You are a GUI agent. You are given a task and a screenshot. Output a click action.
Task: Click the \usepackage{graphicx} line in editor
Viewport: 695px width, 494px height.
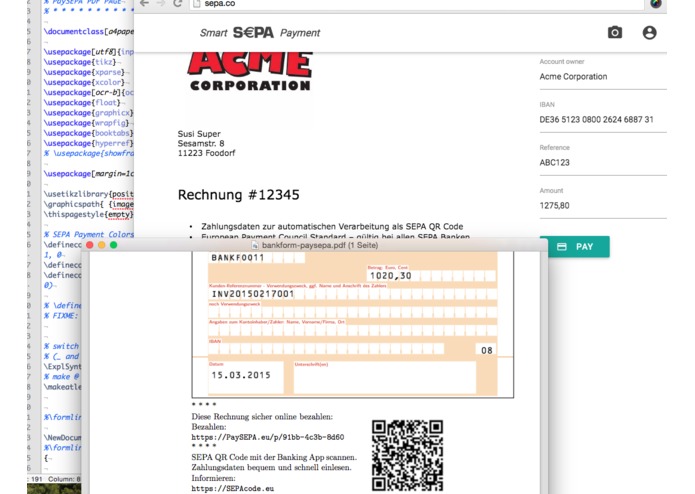pos(89,113)
